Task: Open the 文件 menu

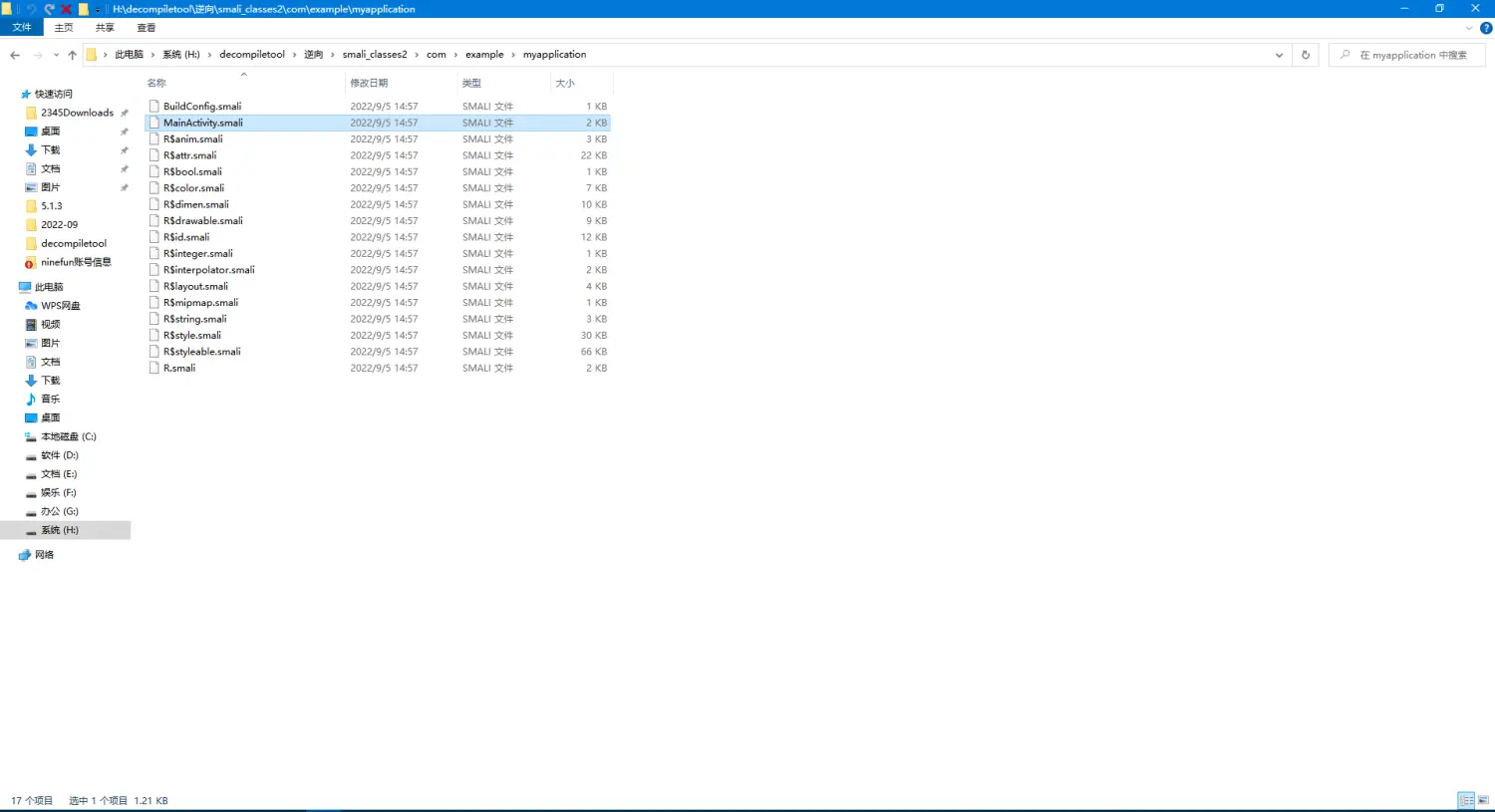Action: pyautogui.click(x=22, y=28)
